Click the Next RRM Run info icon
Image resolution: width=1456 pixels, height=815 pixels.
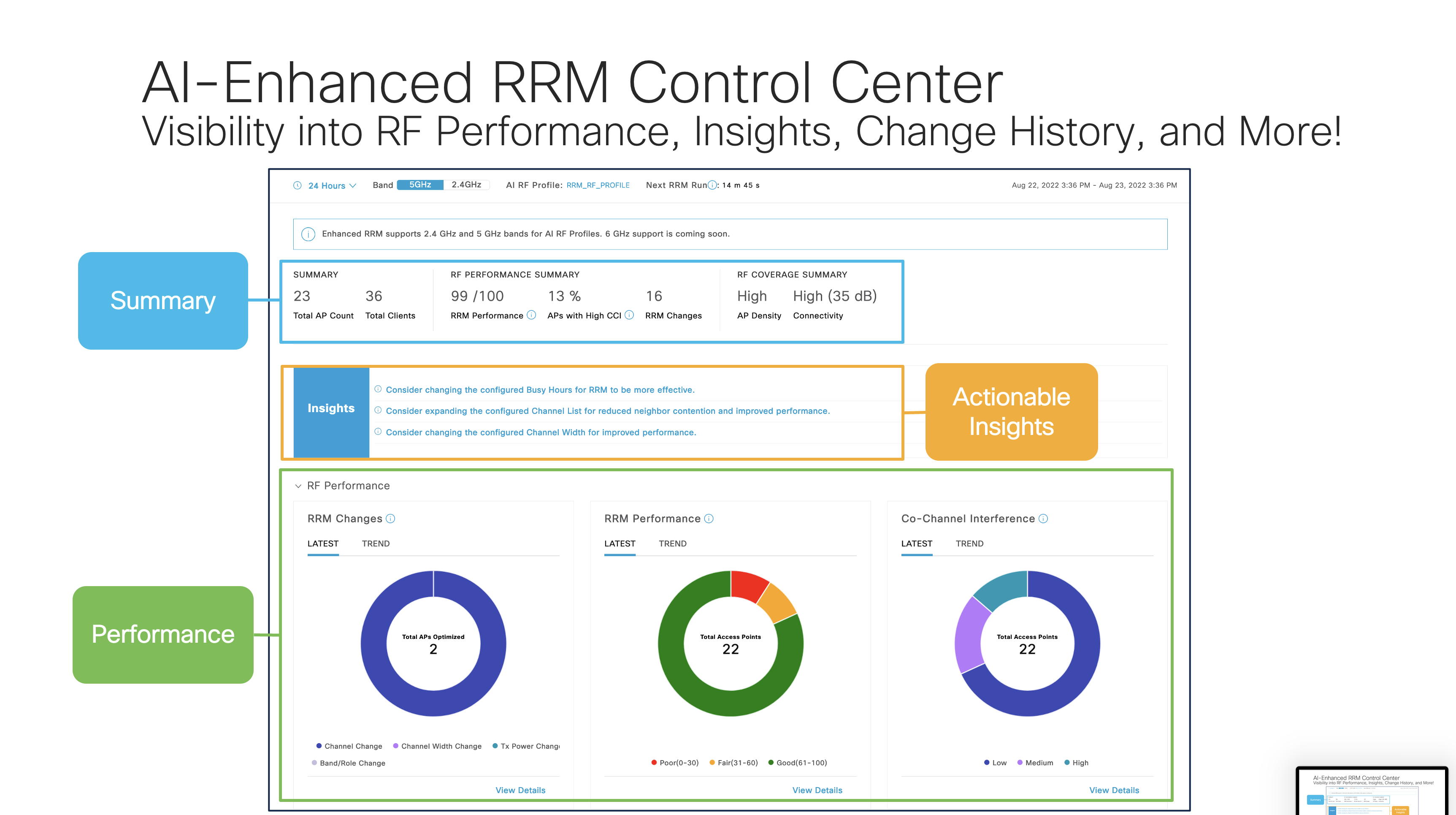713,185
